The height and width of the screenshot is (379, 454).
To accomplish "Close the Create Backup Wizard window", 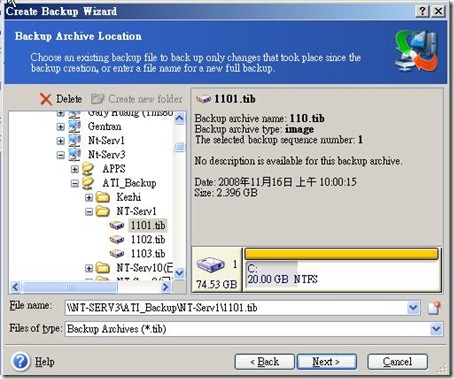I will [x=438, y=12].
